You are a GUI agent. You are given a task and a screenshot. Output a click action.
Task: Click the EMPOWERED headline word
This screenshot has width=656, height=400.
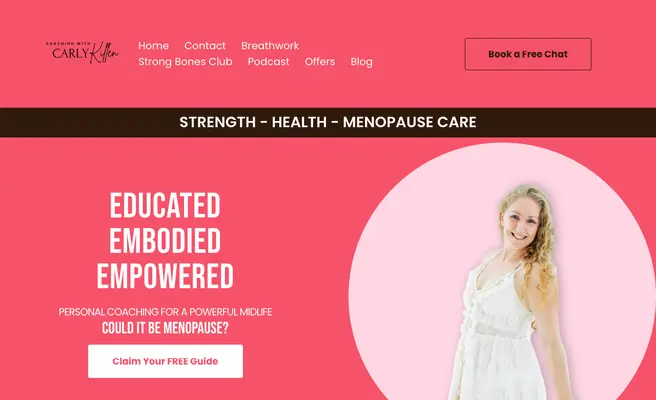pyautogui.click(x=165, y=276)
